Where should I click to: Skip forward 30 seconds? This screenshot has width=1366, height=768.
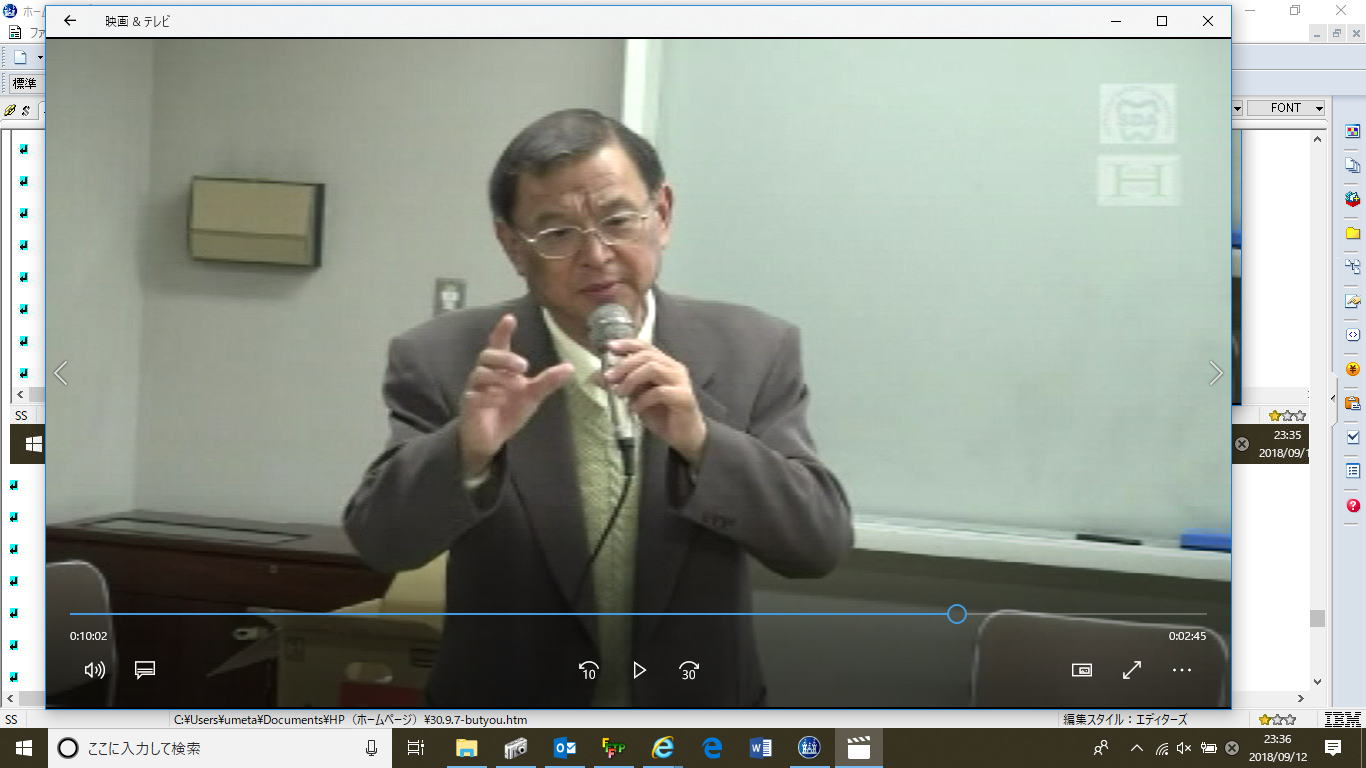[x=688, y=670]
